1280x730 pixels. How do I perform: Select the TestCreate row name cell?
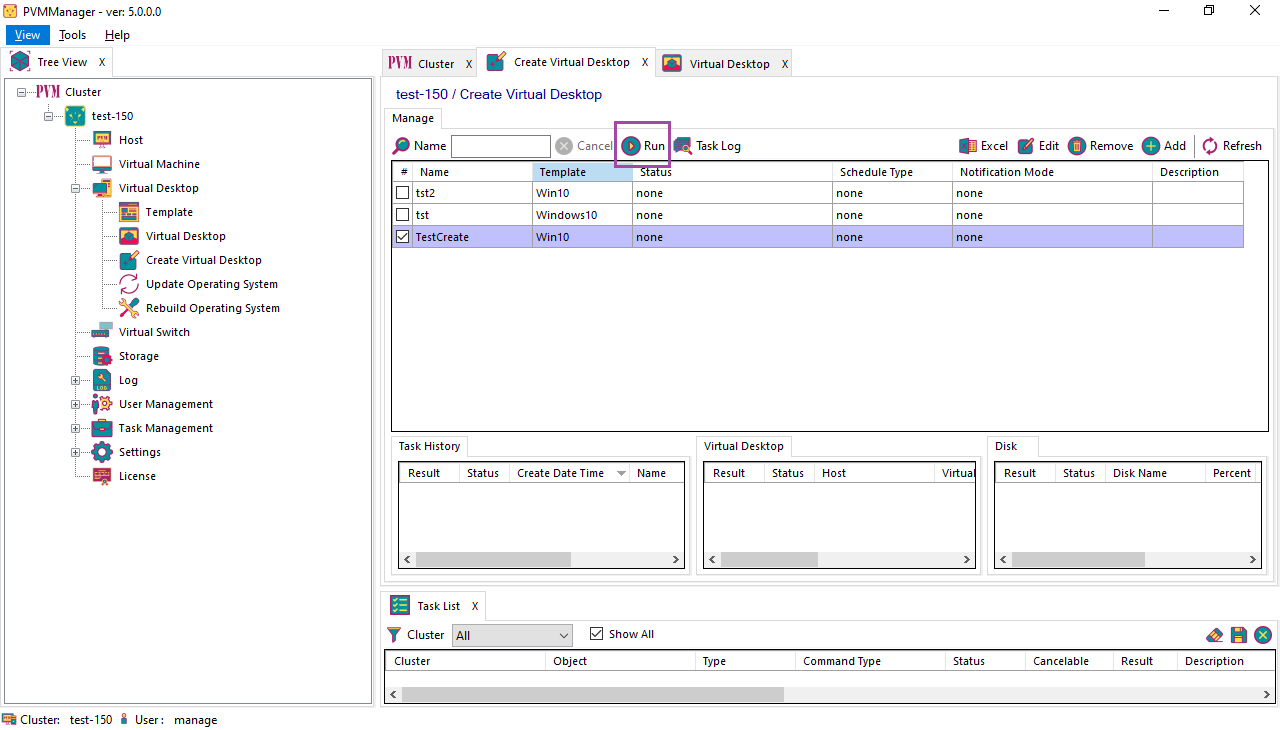coord(473,237)
